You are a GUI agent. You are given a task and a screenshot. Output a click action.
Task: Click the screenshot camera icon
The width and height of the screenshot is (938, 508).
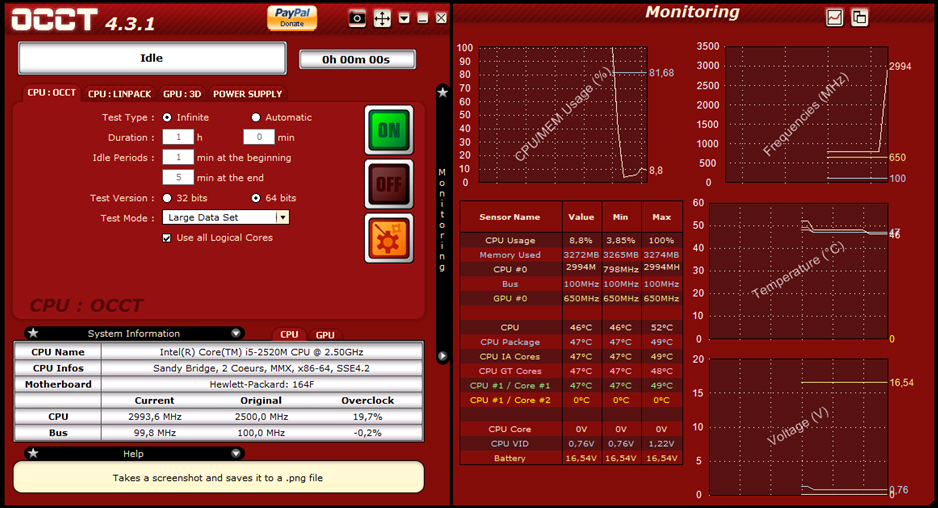click(x=357, y=19)
